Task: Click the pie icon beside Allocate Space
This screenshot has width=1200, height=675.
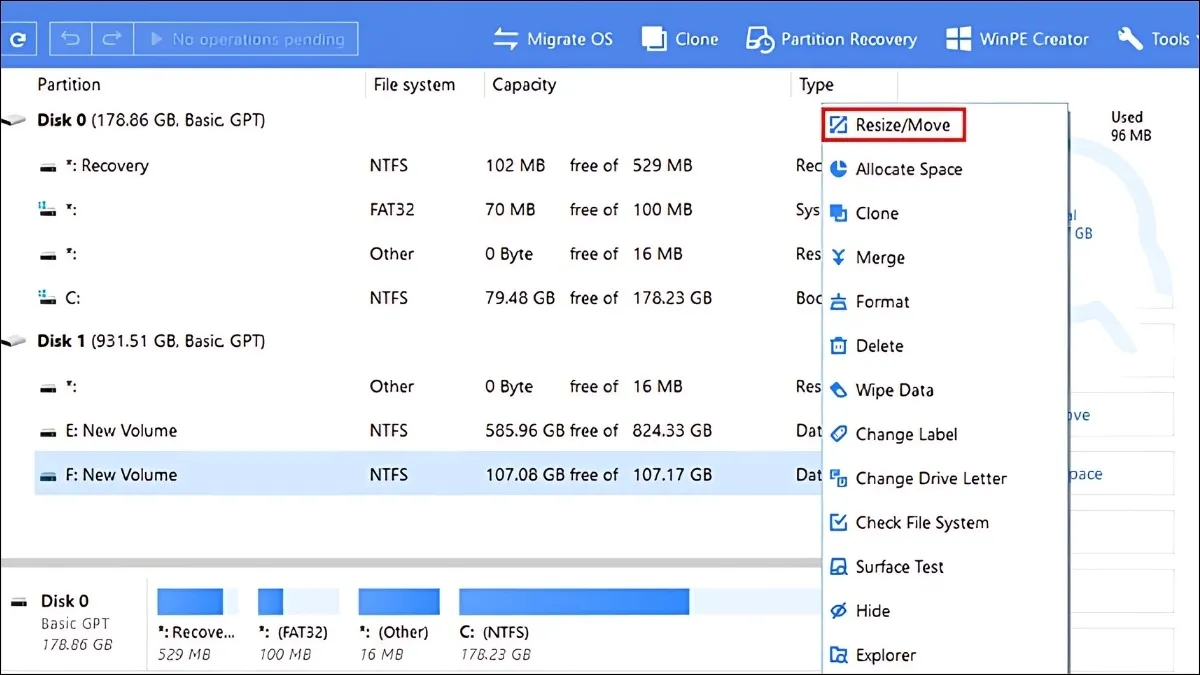Action: click(837, 169)
